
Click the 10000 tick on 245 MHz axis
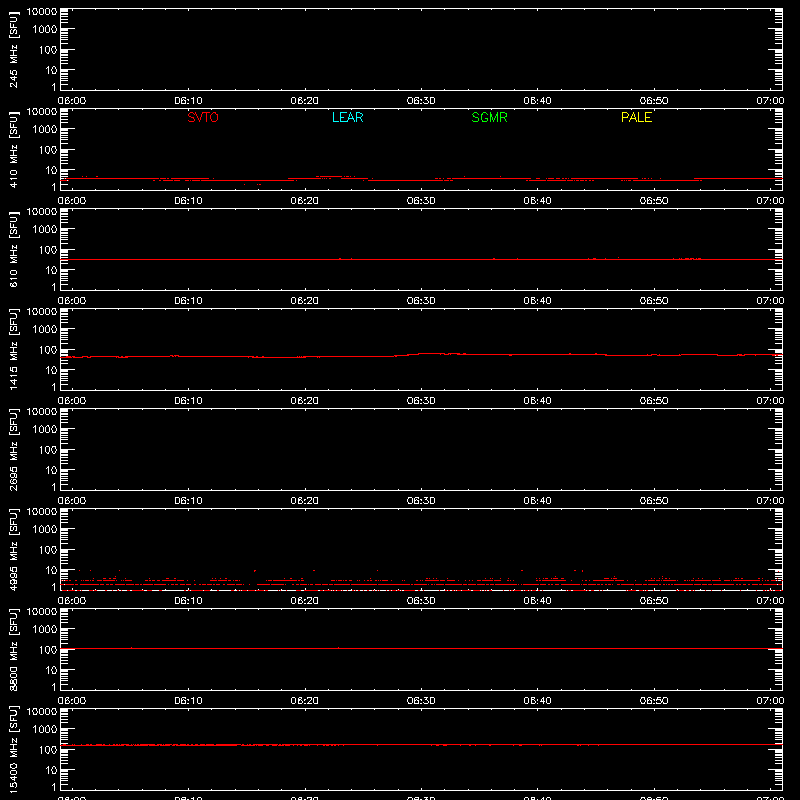click(x=42, y=12)
